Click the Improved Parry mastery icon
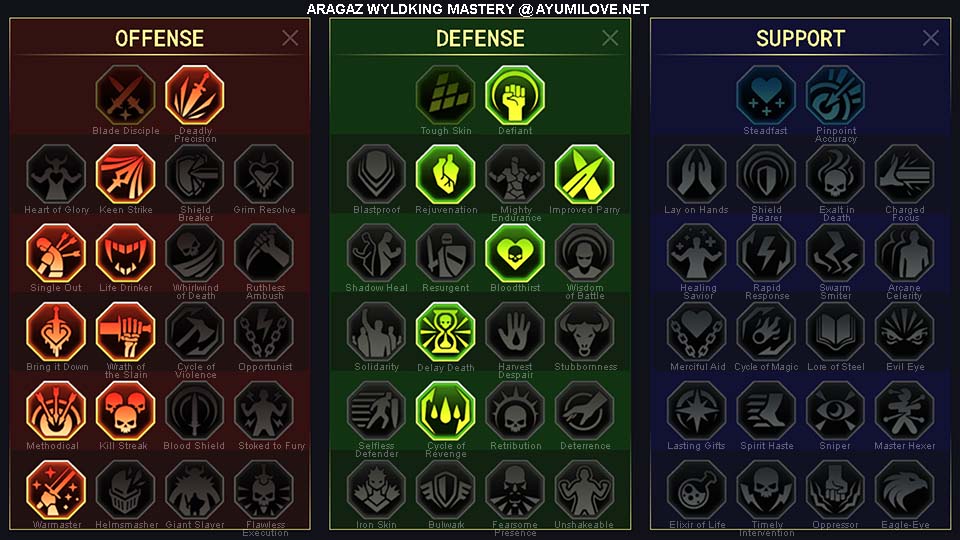This screenshot has width=960, height=540. [x=584, y=174]
